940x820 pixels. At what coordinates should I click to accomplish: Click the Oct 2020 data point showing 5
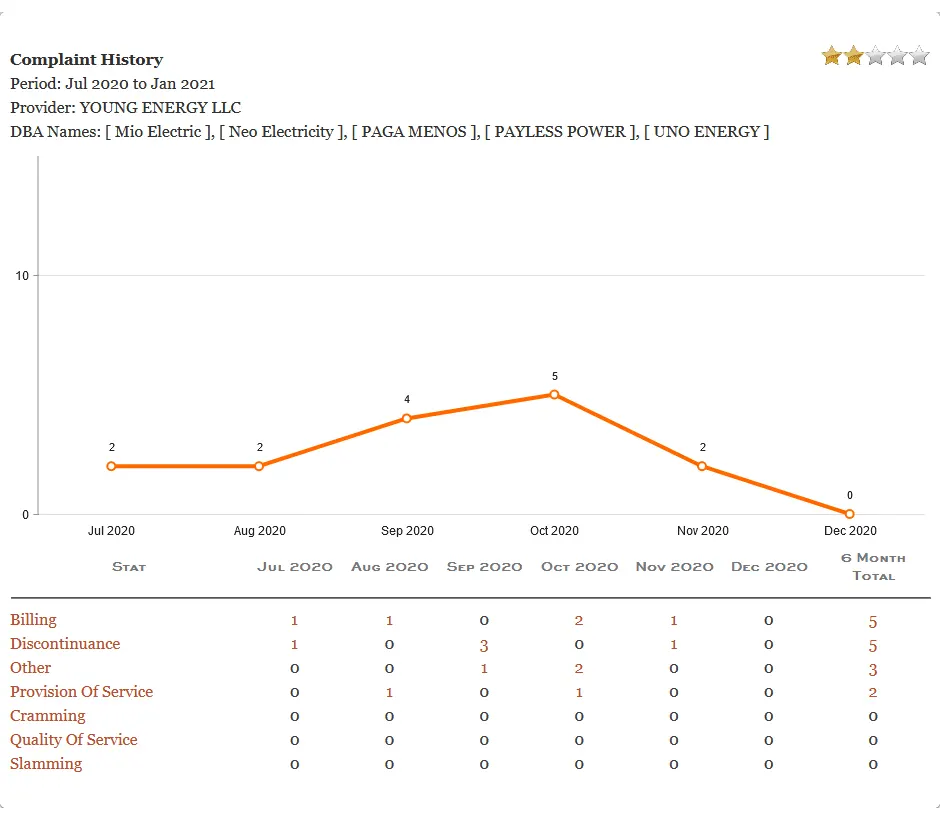point(554,395)
